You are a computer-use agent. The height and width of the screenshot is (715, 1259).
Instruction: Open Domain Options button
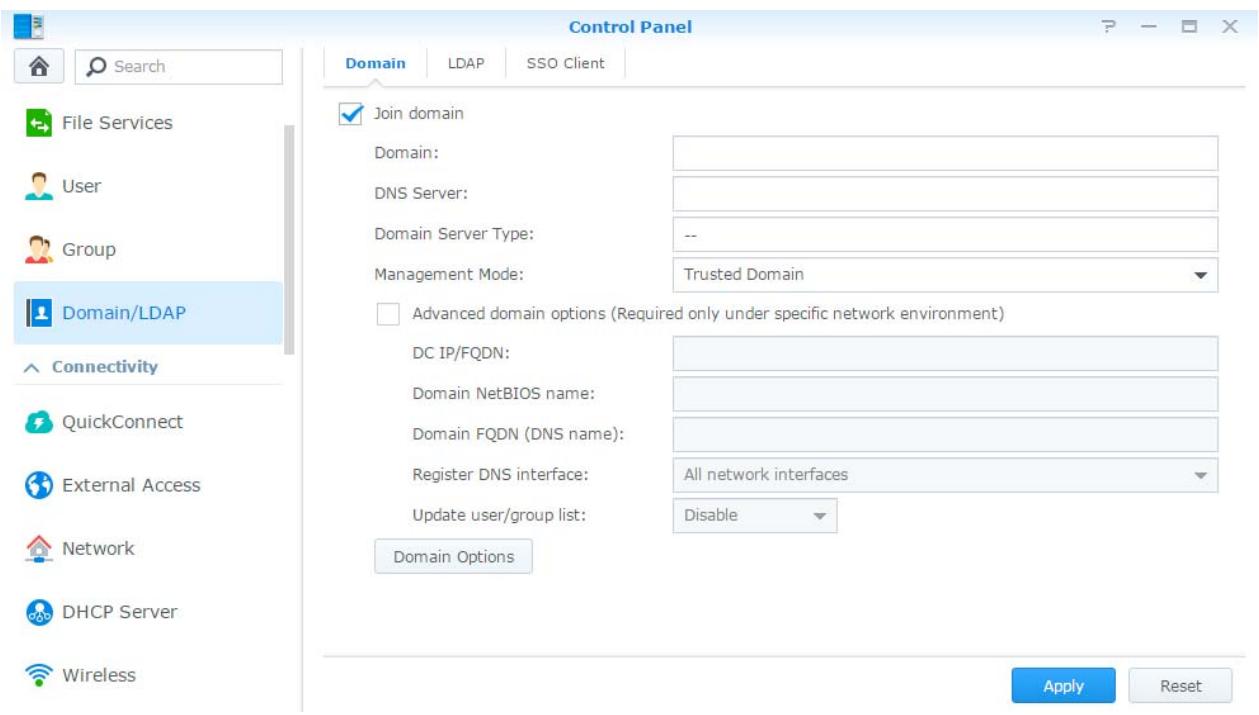453,557
